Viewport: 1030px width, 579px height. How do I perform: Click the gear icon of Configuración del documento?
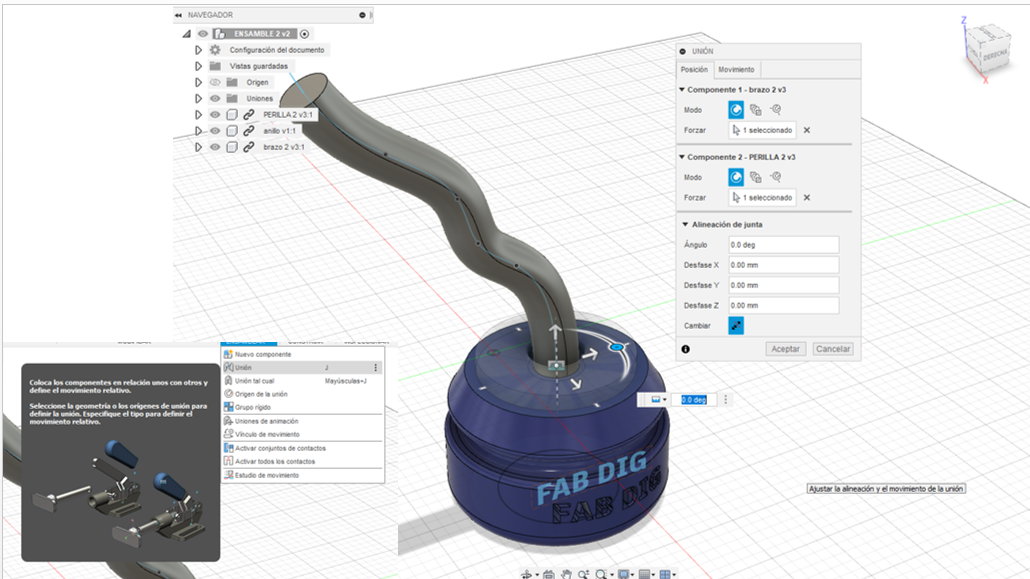coord(215,50)
